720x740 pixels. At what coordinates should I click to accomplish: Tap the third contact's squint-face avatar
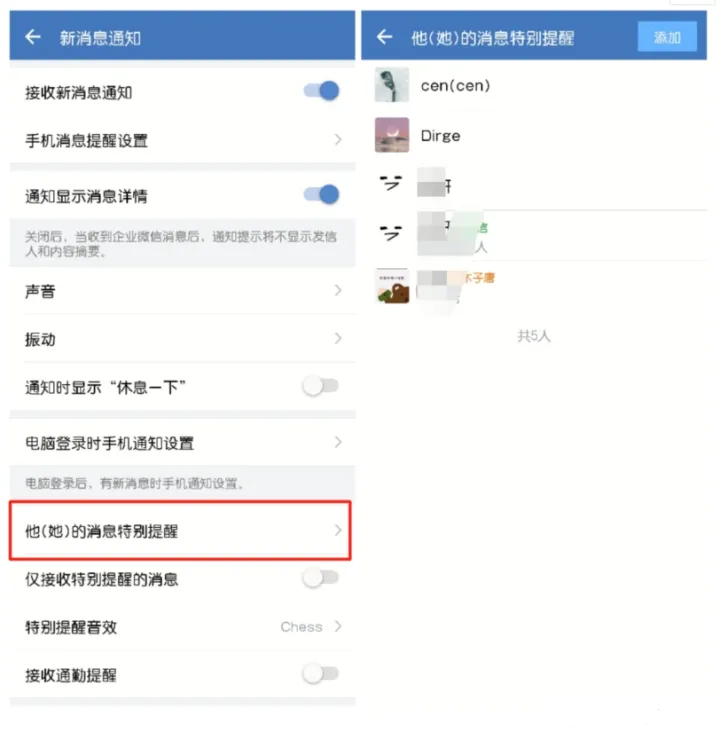[x=391, y=183]
